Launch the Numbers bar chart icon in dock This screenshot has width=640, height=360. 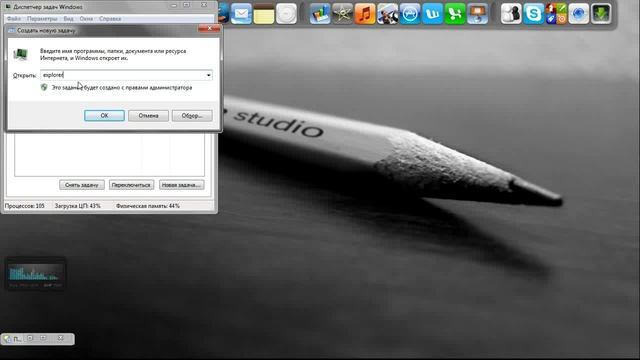click(320, 14)
